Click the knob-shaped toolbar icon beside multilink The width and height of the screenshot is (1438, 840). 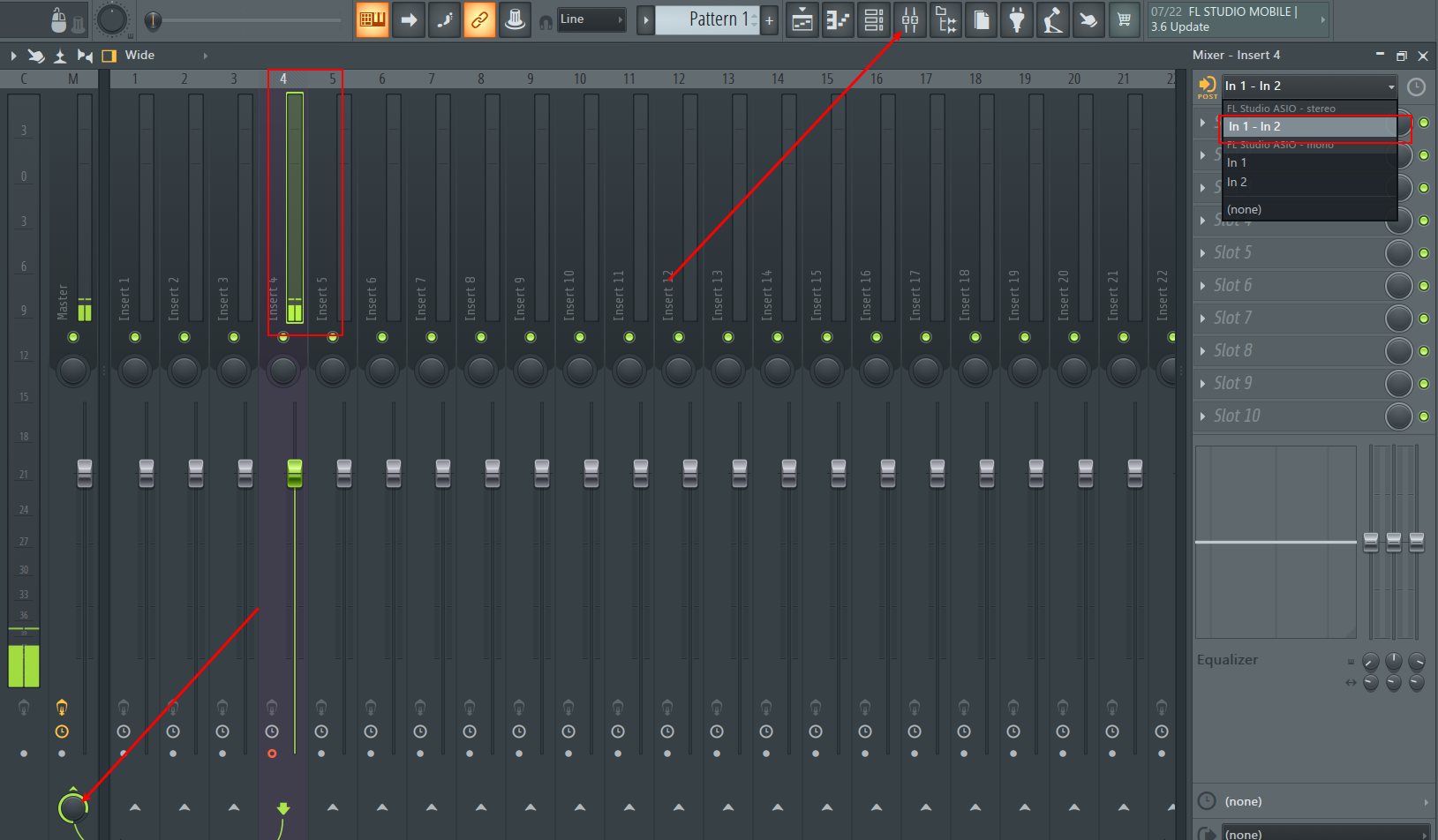pos(515,19)
